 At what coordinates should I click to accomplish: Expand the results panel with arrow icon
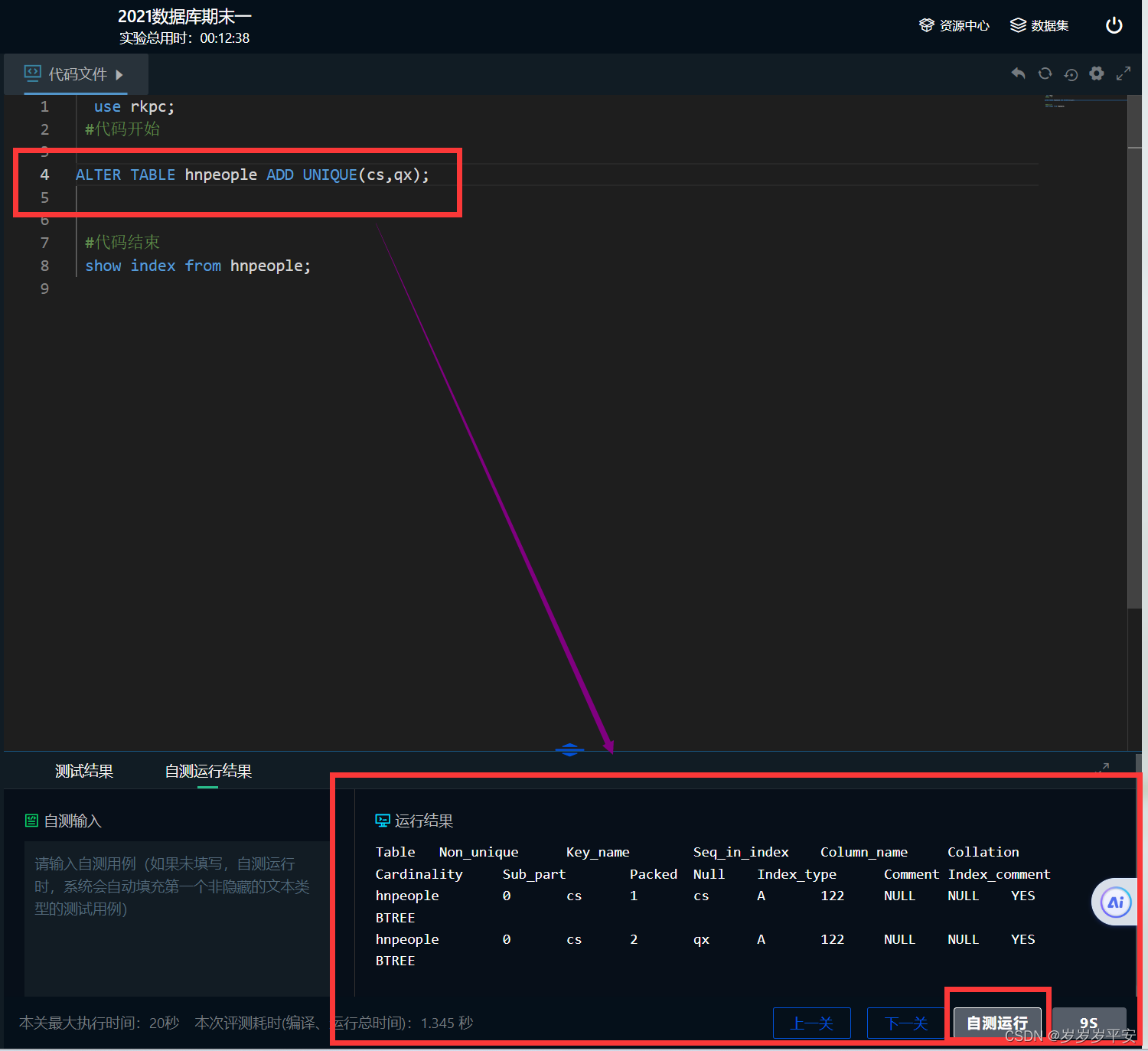pyautogui.click(x=1103, y=767)
